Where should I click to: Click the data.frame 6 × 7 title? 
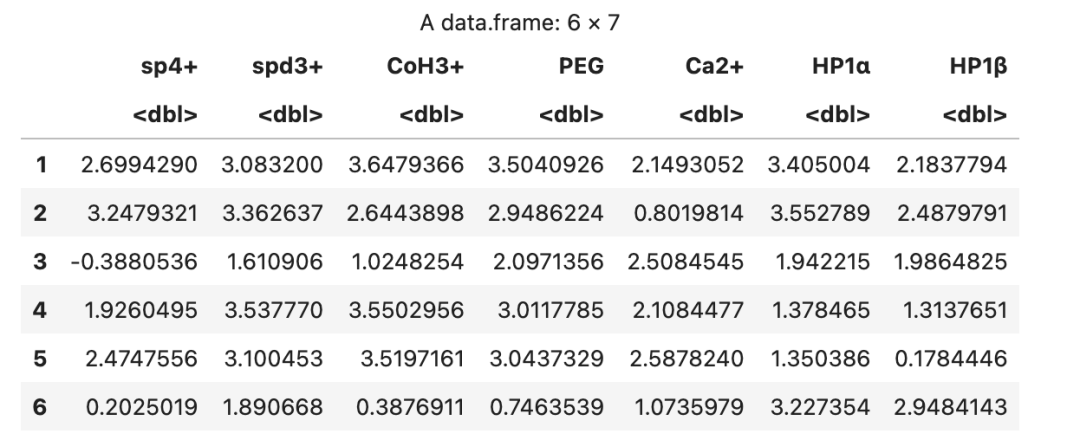[x=520, y=23]
